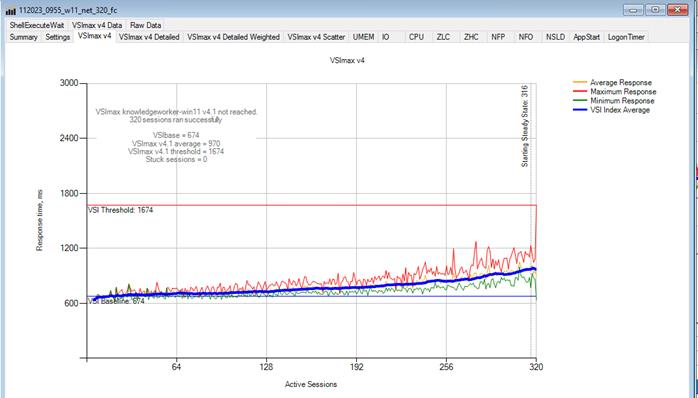Viewport: 698px width, 398px height.
Task: Show the CPU tab
Action: point(416,37)
